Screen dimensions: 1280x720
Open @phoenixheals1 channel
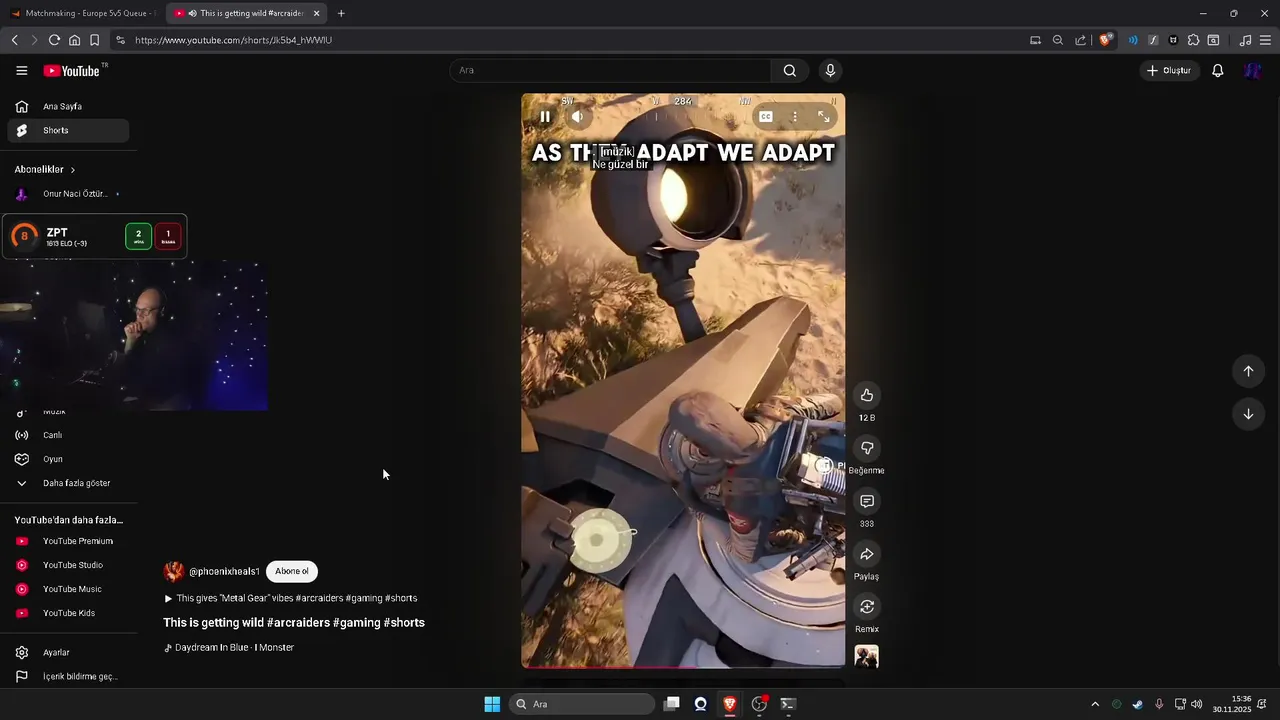pyautogui.click(x=224, y=571)
